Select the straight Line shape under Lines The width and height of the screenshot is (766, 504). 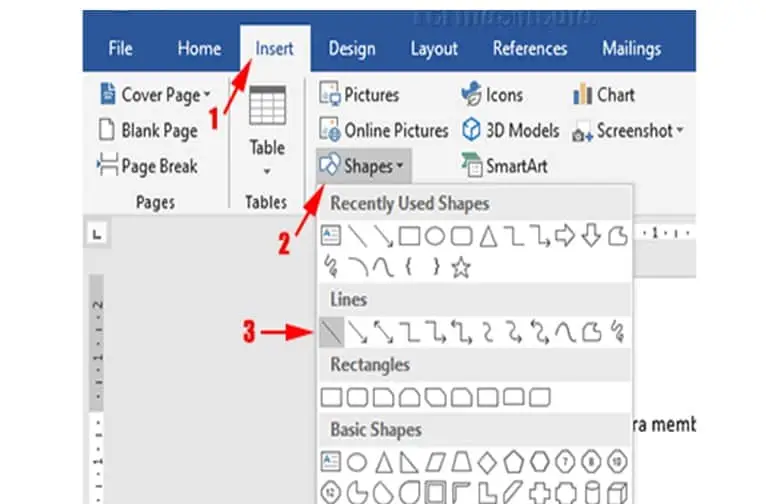[332, 332]
